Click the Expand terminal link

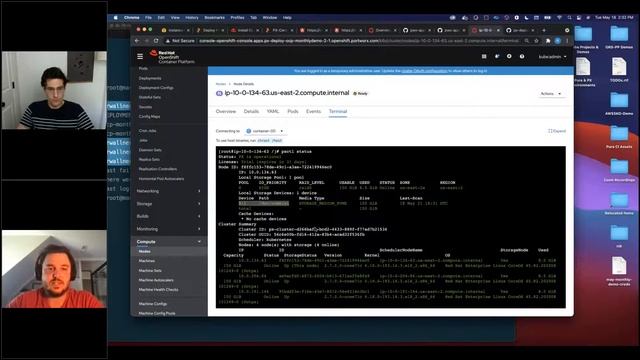557,131
